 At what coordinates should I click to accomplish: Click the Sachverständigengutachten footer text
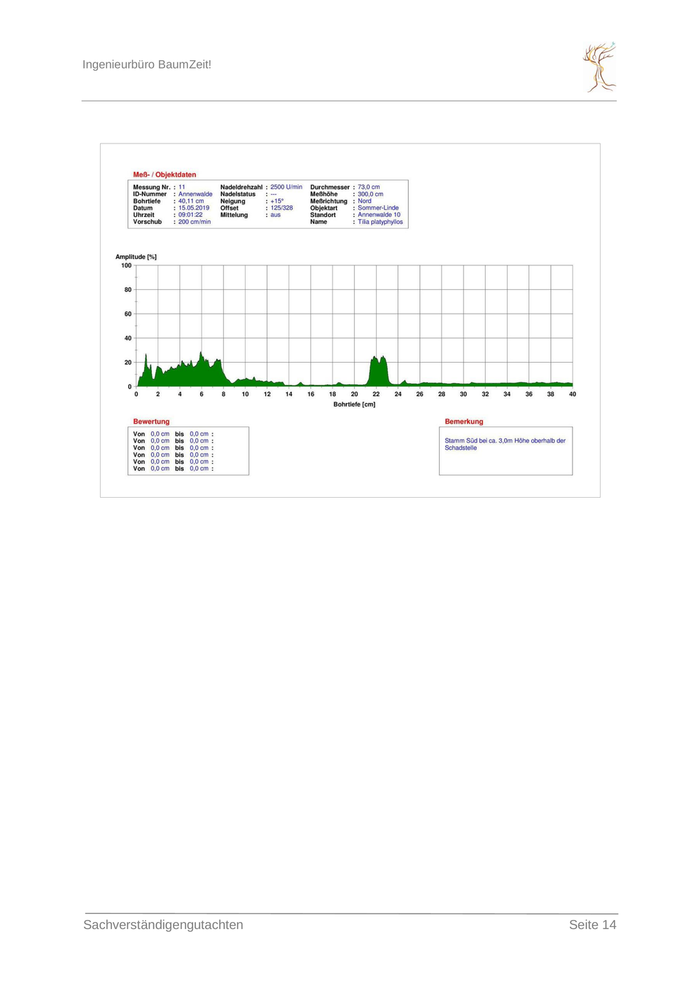click(x=163, y=925)
